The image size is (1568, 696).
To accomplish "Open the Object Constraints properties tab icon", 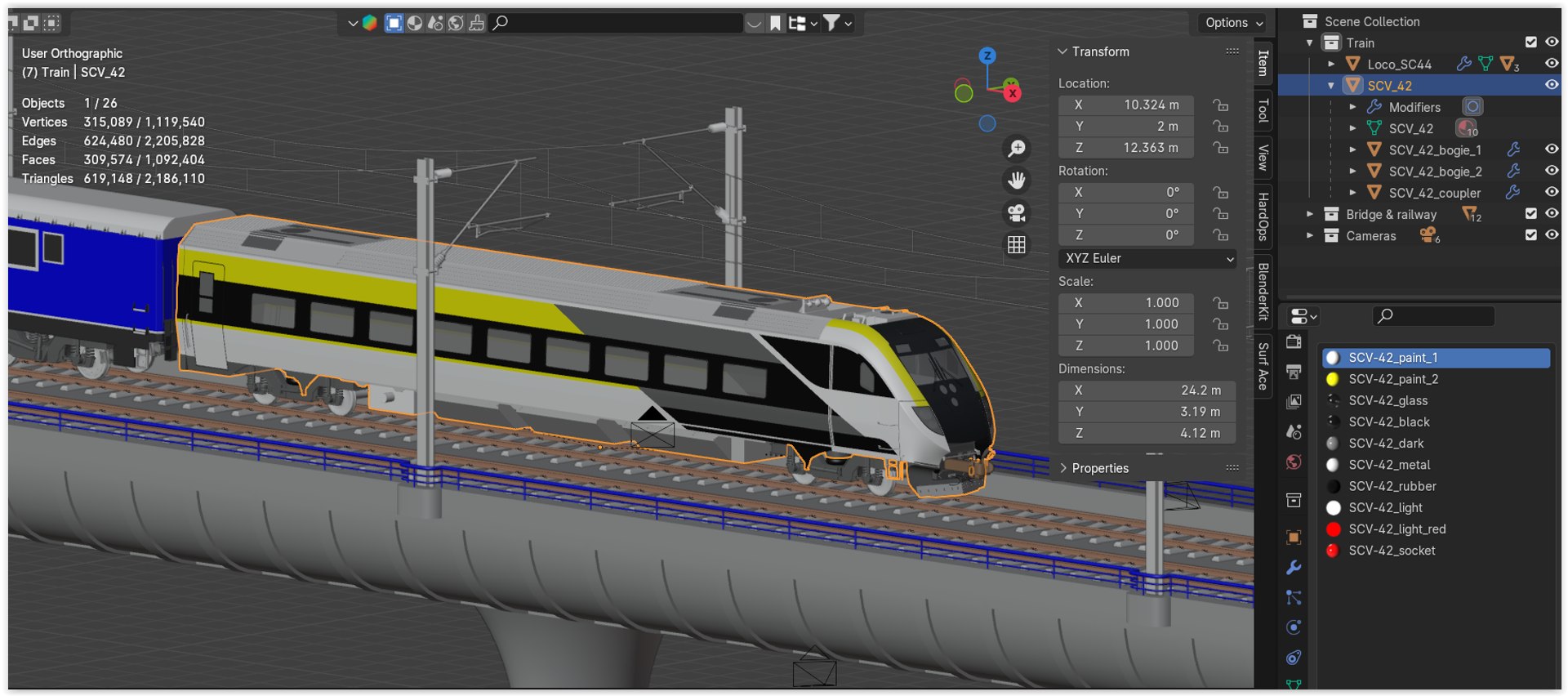I will [x=1294, y=658].
